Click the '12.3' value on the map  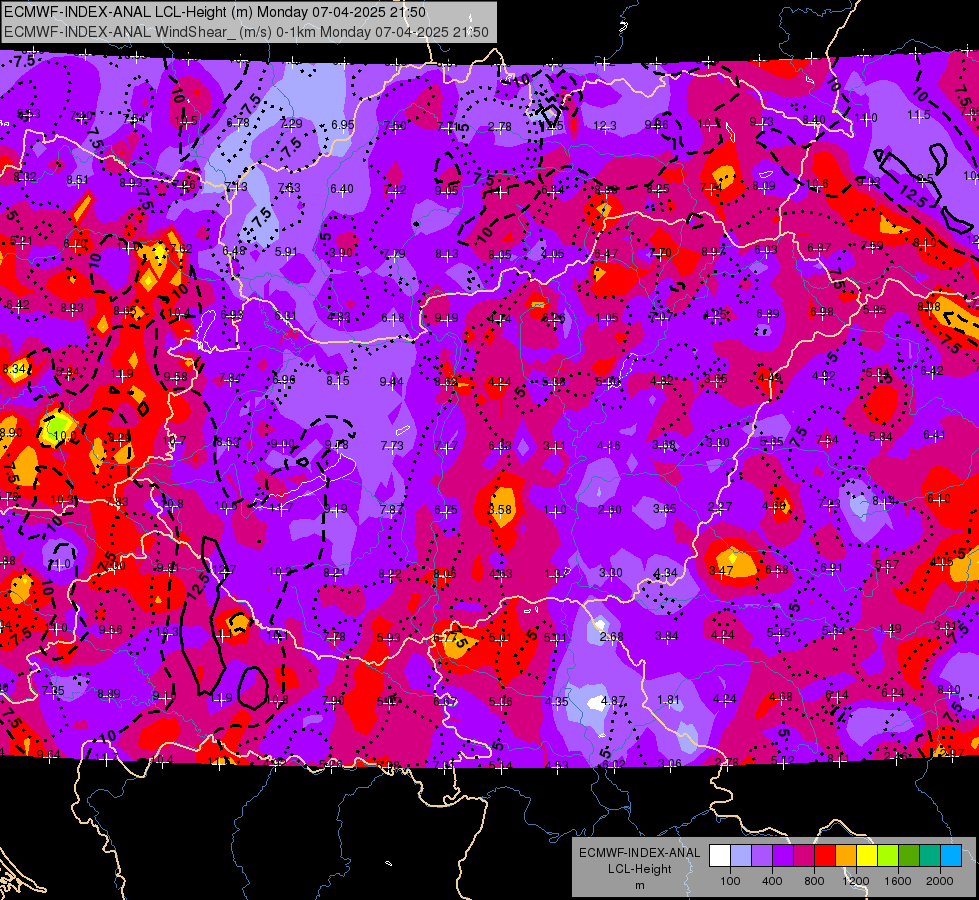coord(605,127)
